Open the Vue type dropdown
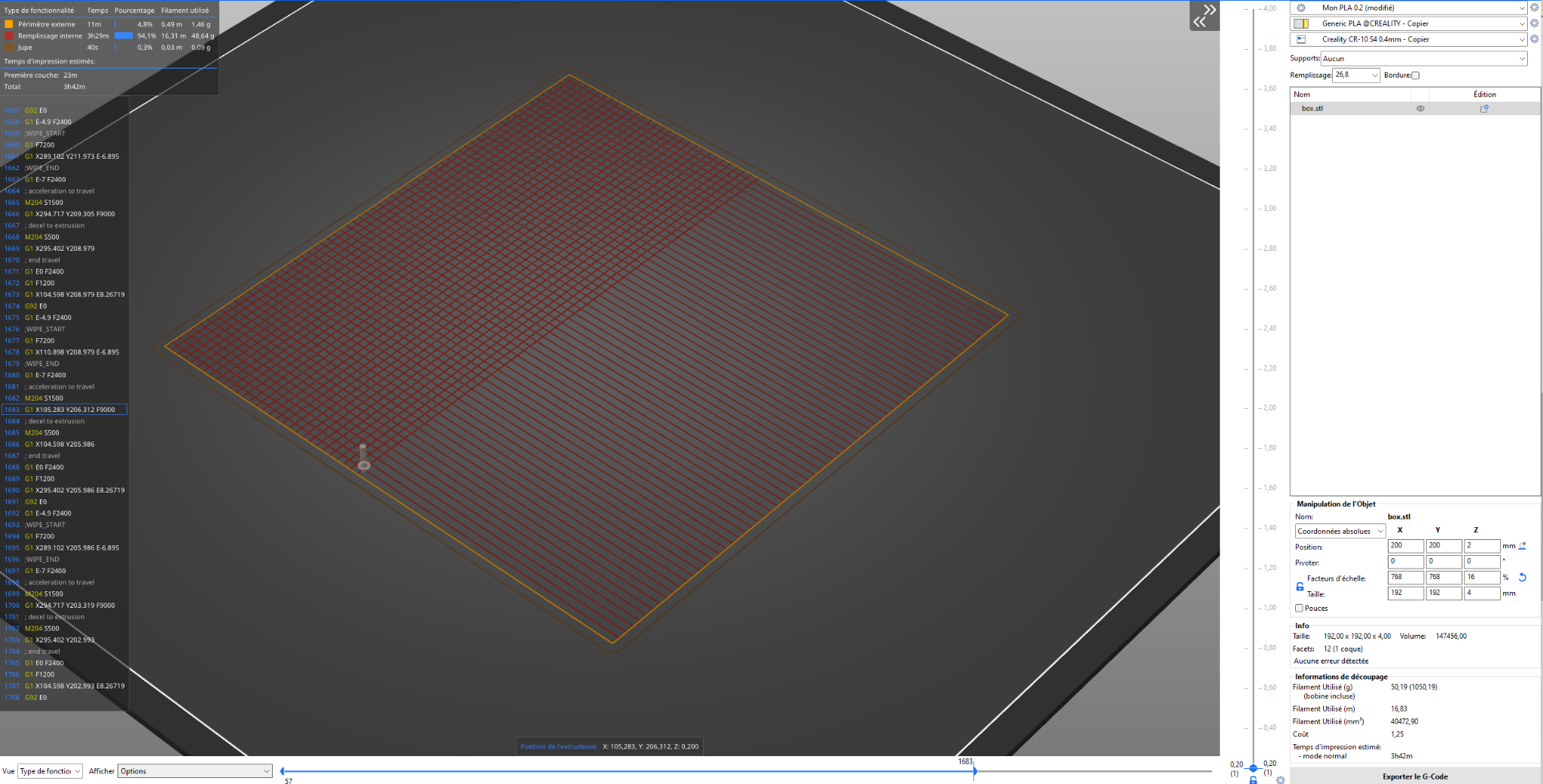The width and height of the screenshot is (1543, 784). (50, 771)
